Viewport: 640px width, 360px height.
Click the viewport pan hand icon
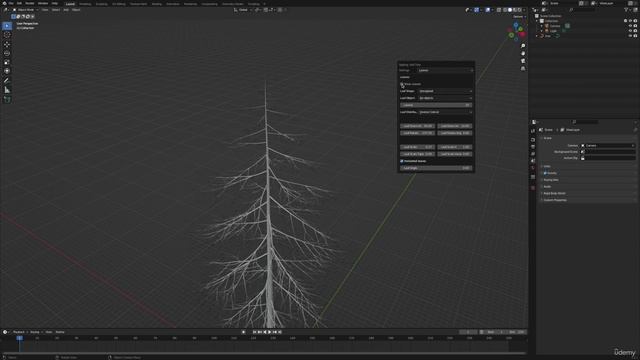pos(523,53)
